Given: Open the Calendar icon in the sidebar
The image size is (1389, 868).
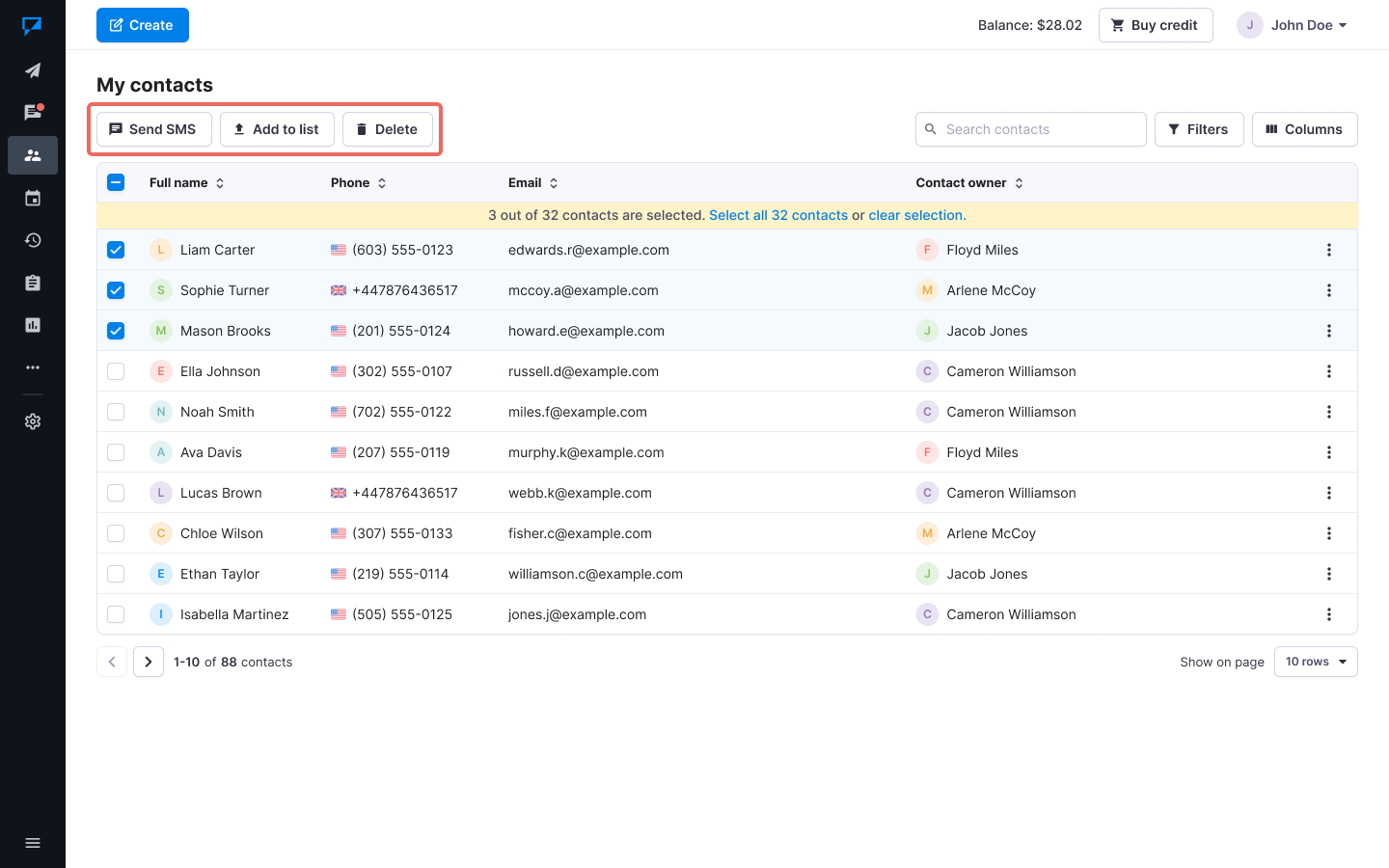Looking at the screenshot, I should (33, 198).
